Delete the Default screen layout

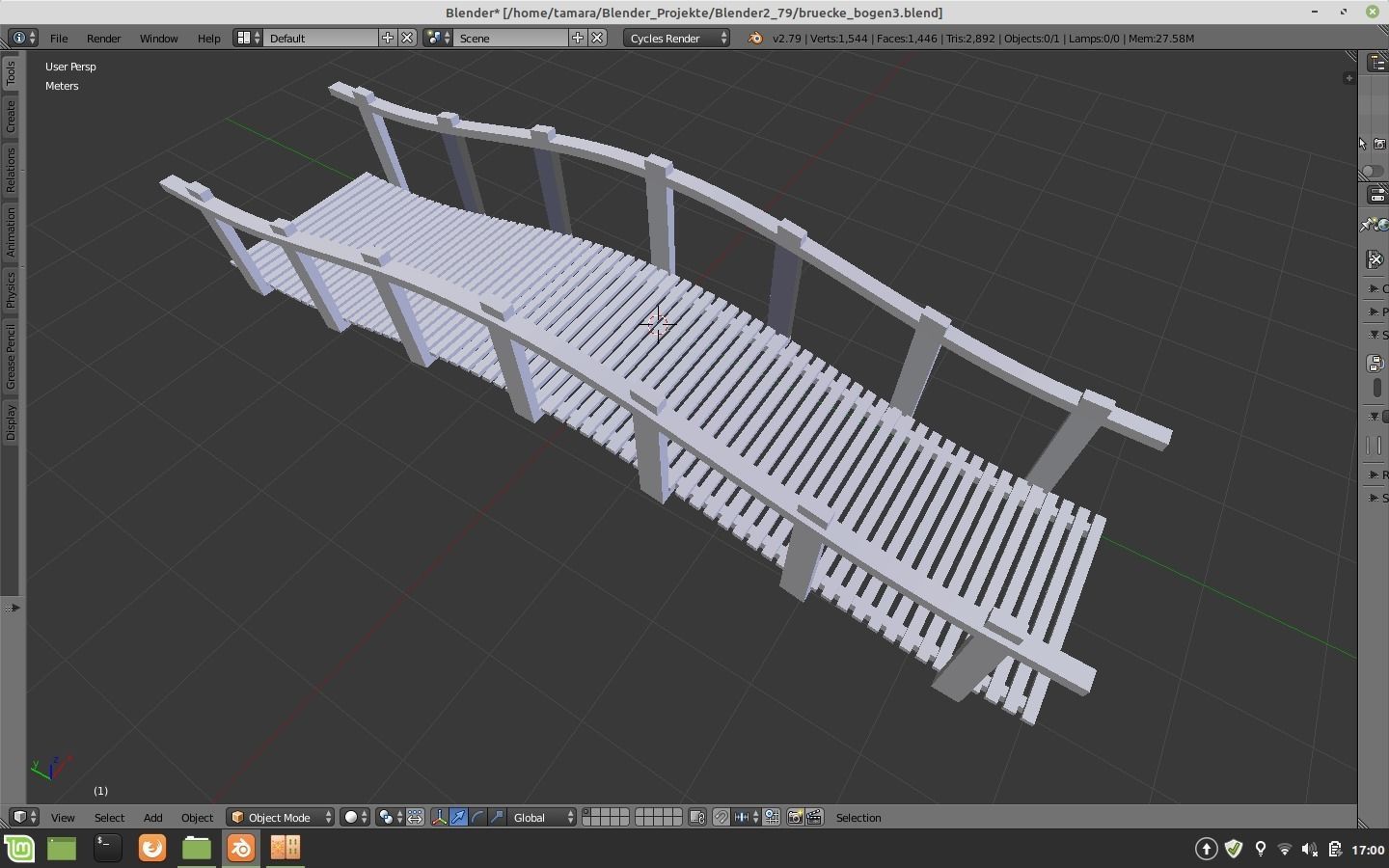[x=407, y=38]
